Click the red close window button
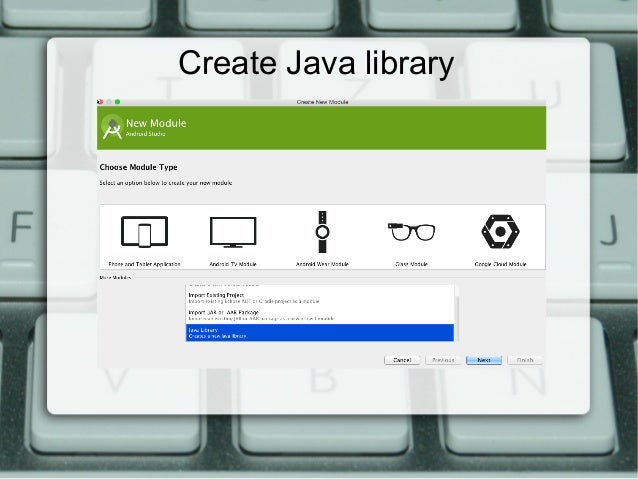 coord(100,102)
